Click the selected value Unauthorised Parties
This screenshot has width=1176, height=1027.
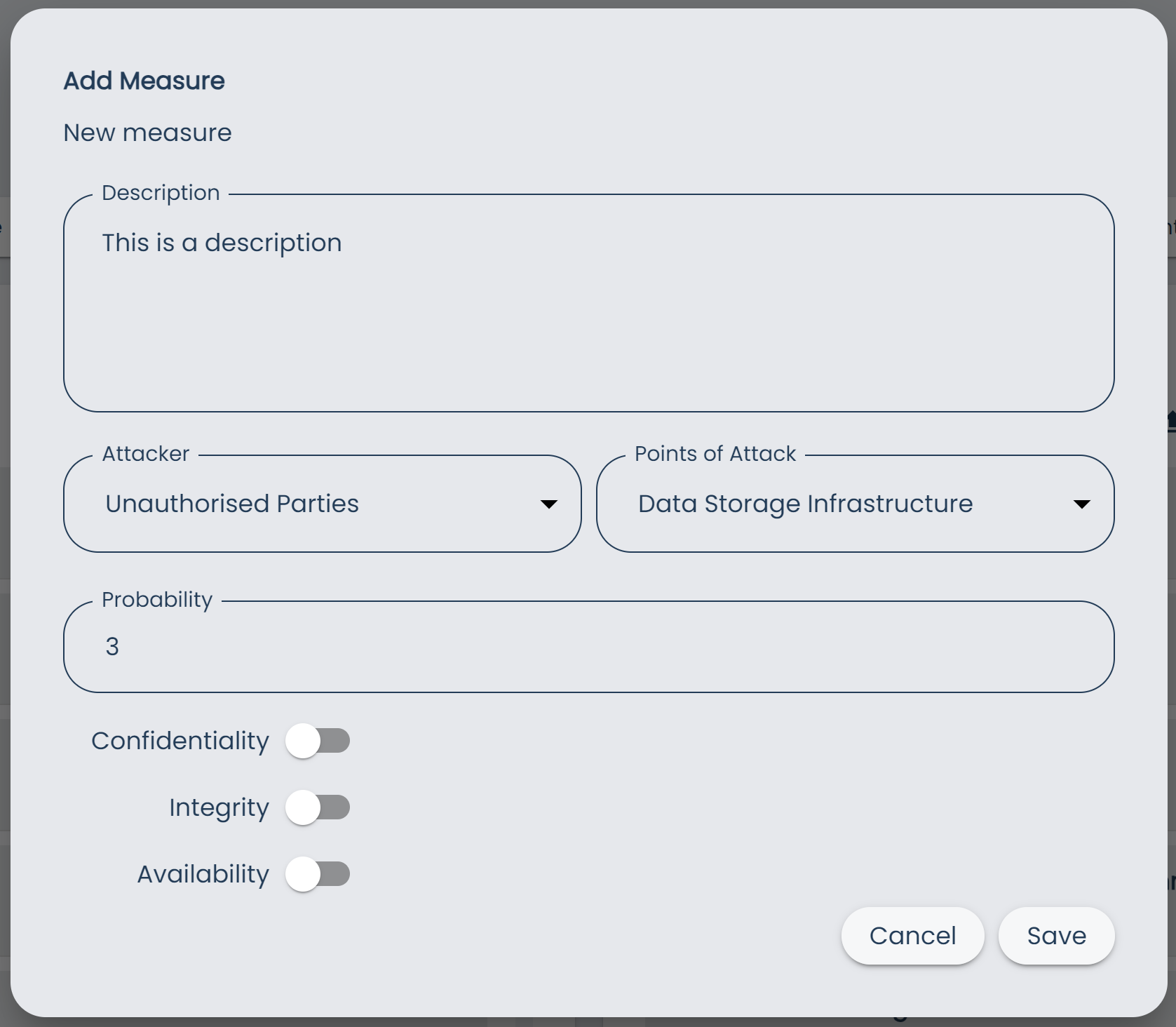[232, 503]
